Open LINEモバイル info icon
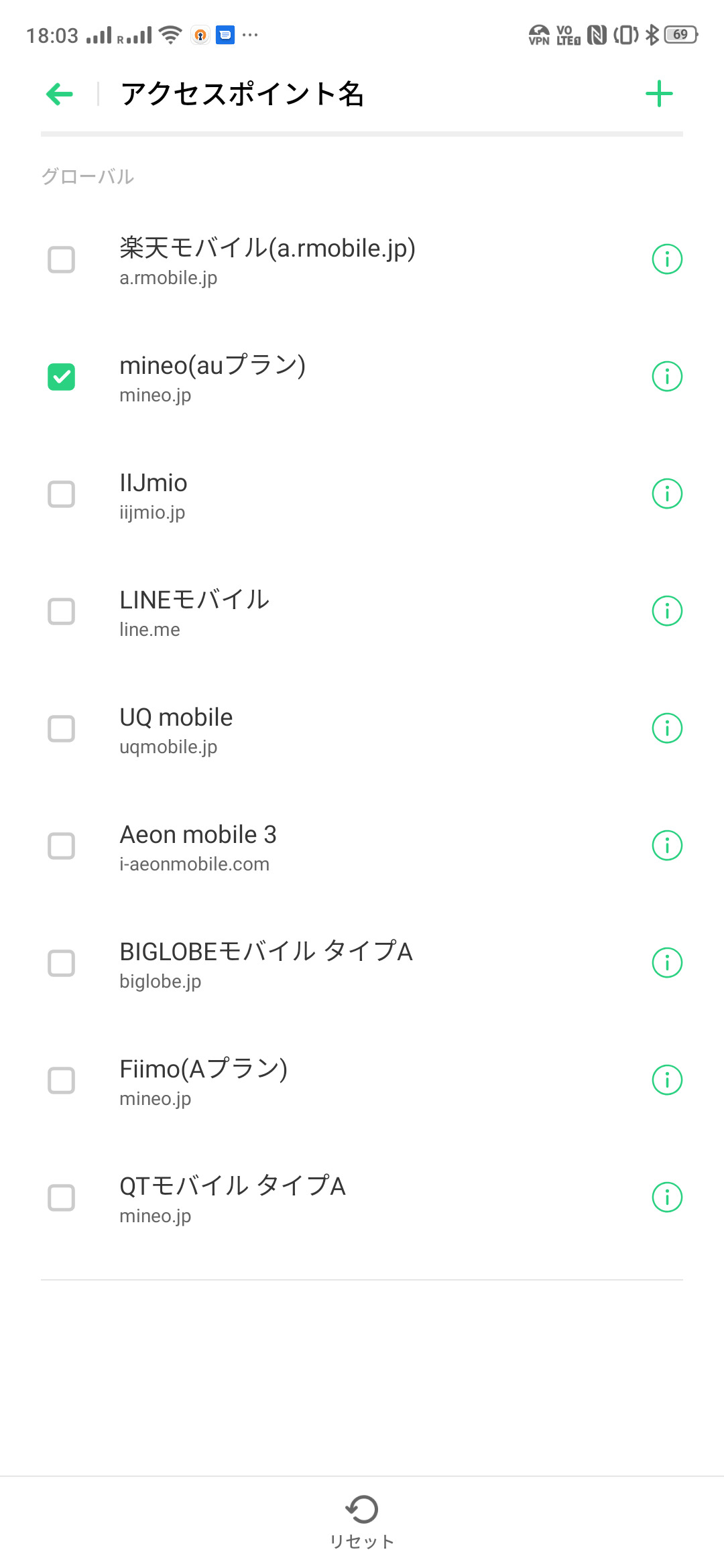This screenshot has width=724, height=1568. pos(667,611)
